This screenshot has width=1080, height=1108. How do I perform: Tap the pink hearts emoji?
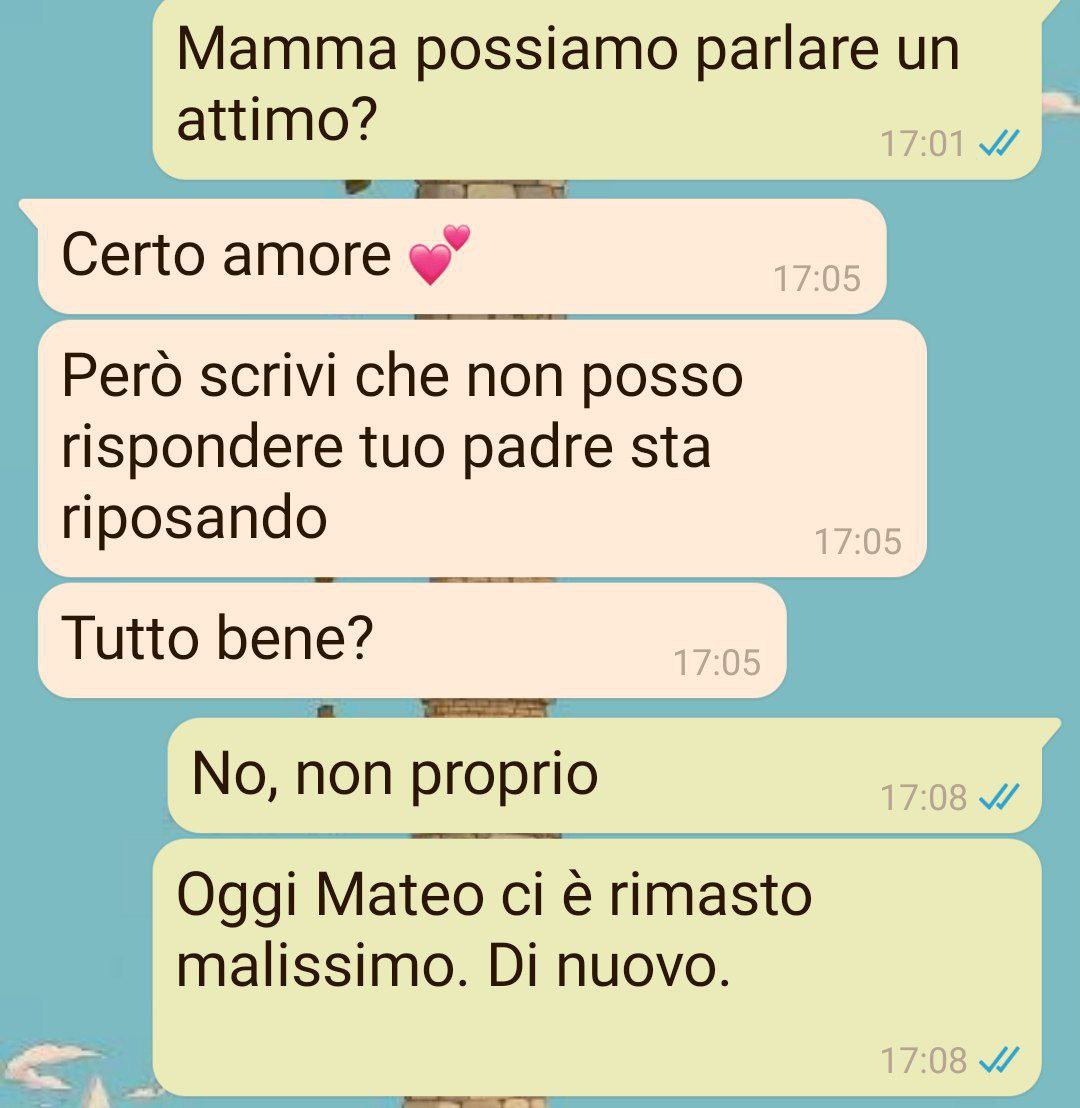[x=439, y=254]
